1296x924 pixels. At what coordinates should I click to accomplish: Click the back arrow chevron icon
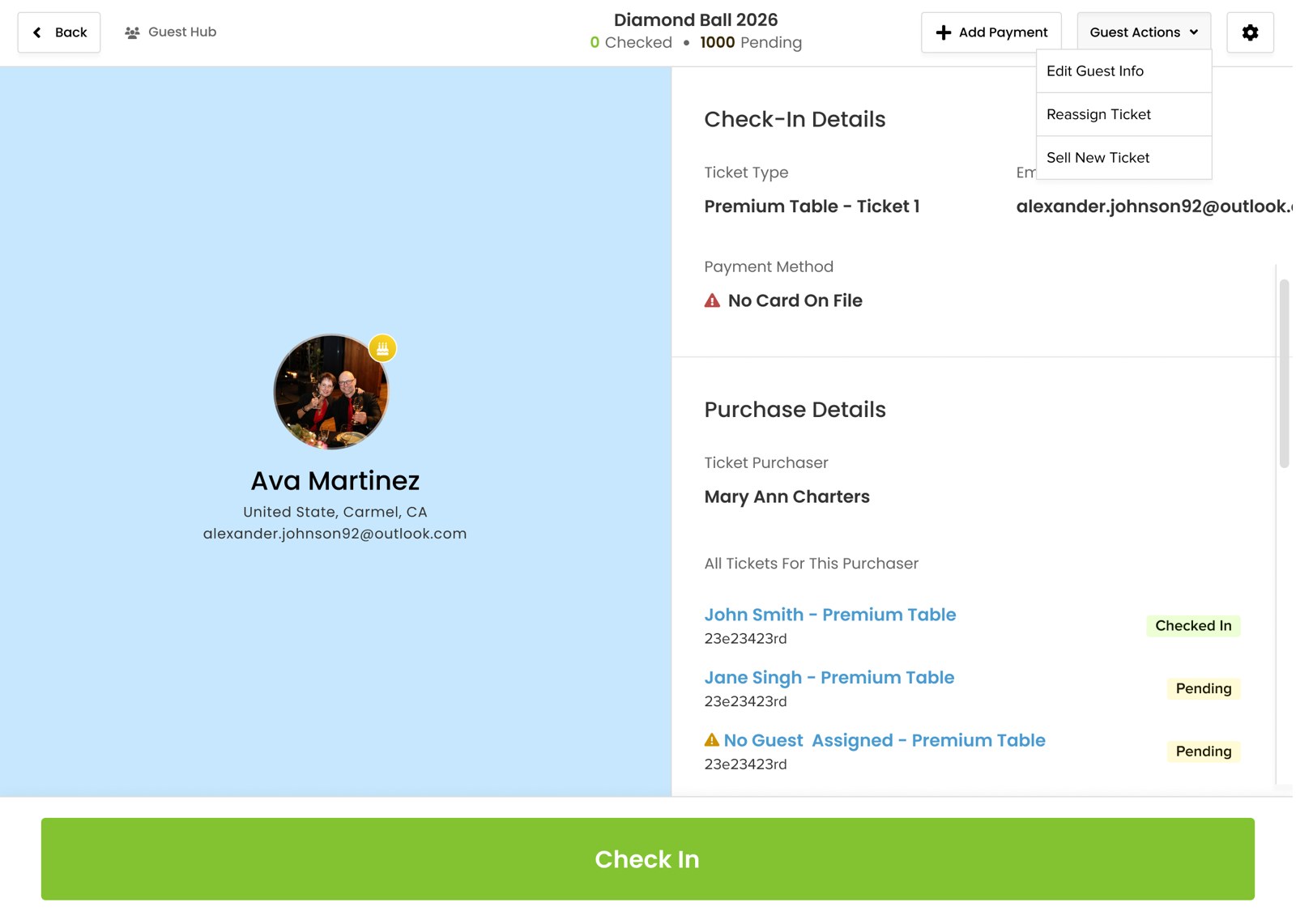(36, 32)
